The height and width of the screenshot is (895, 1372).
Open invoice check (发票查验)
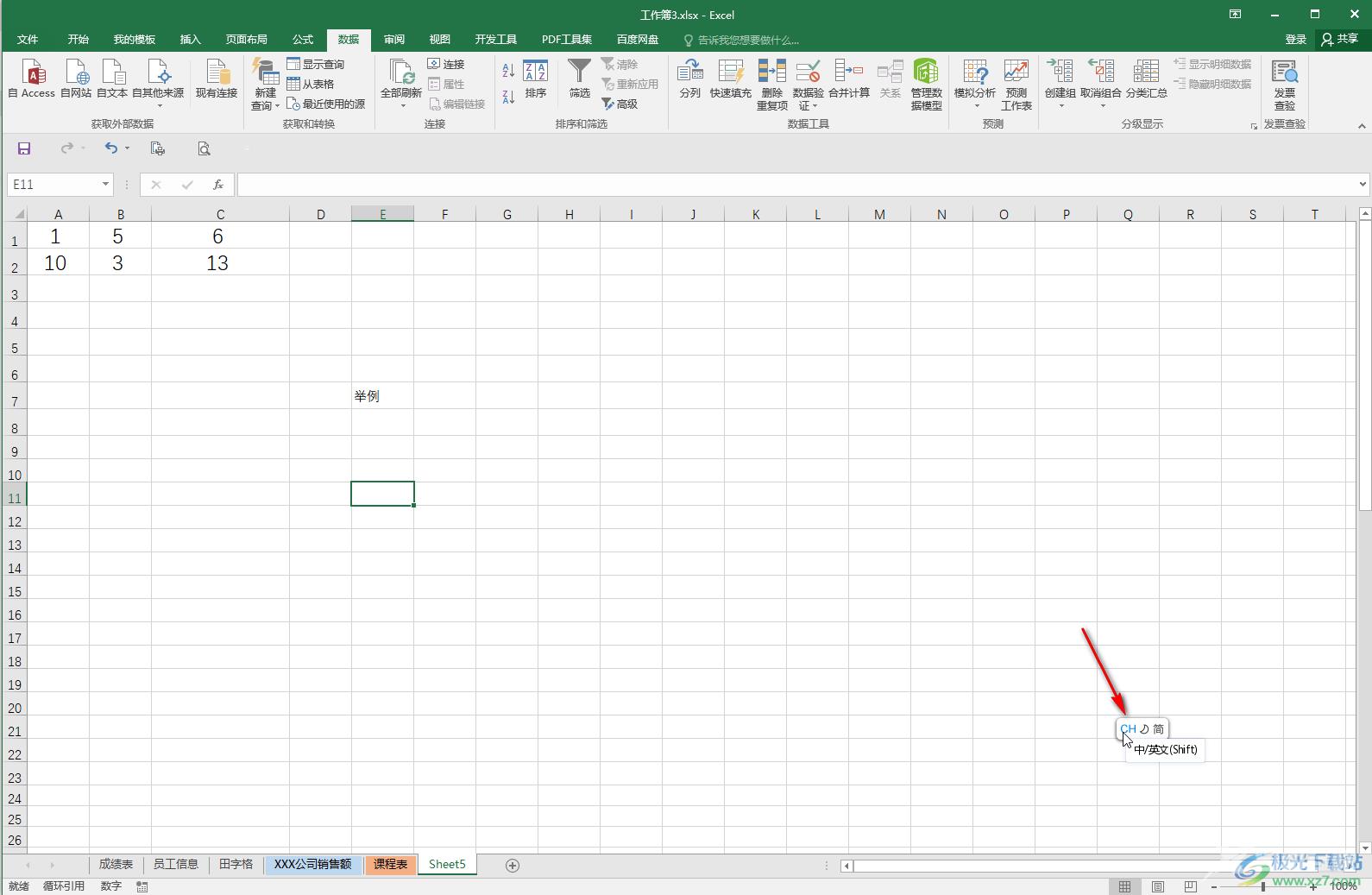coord(1285,84)
